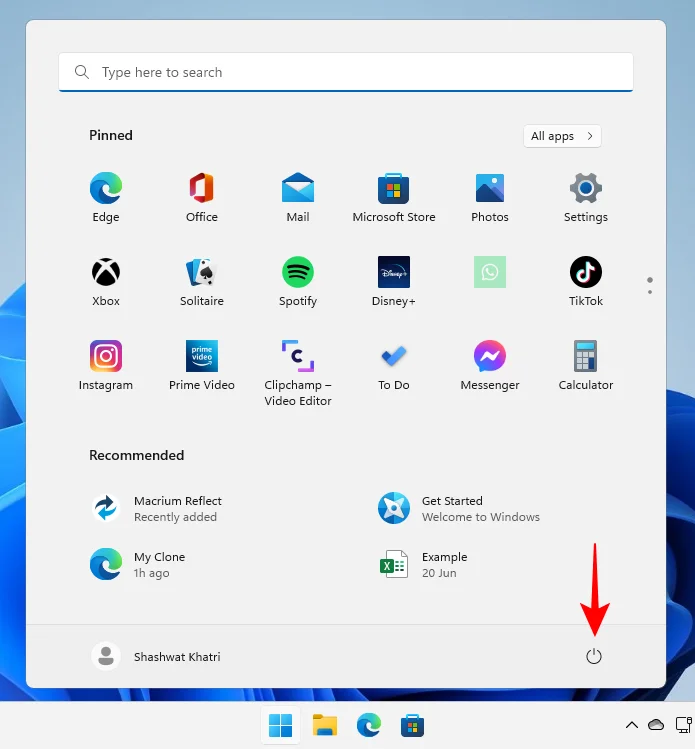Launch Instagram from pinned apps
The height and width of the screenshot is (749, 695).
(106, 365)
